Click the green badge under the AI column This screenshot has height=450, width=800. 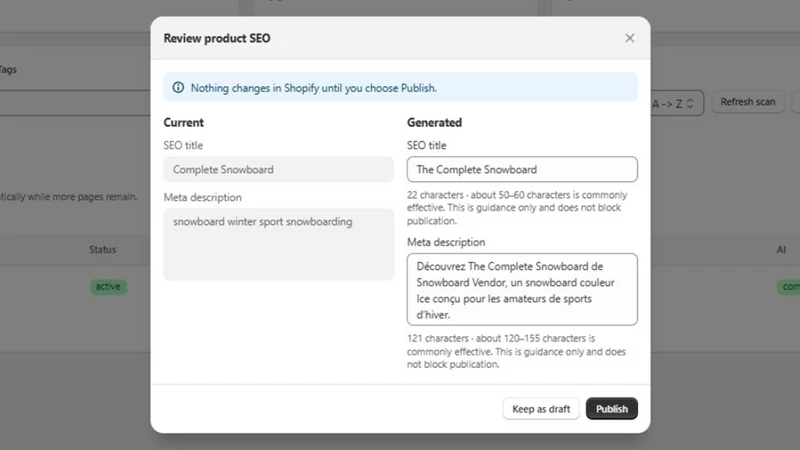click(x=788, y=286)
